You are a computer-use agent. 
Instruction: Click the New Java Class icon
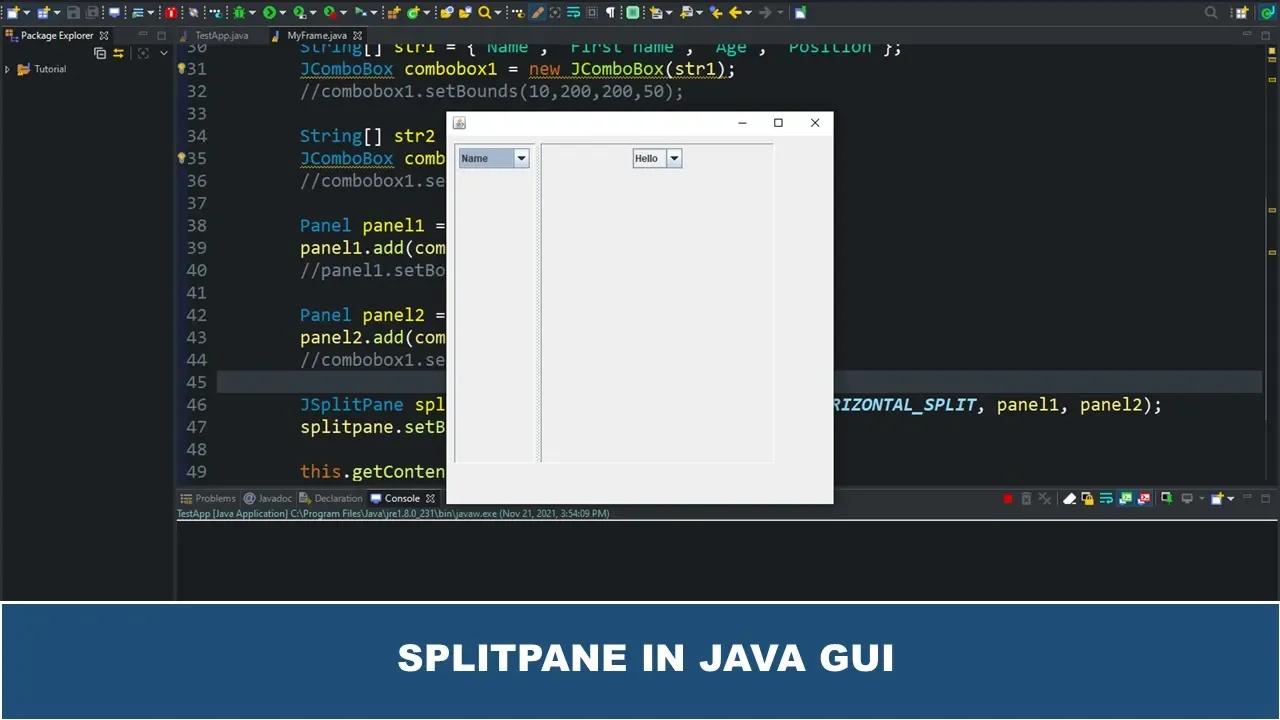[x=413, y=13]
